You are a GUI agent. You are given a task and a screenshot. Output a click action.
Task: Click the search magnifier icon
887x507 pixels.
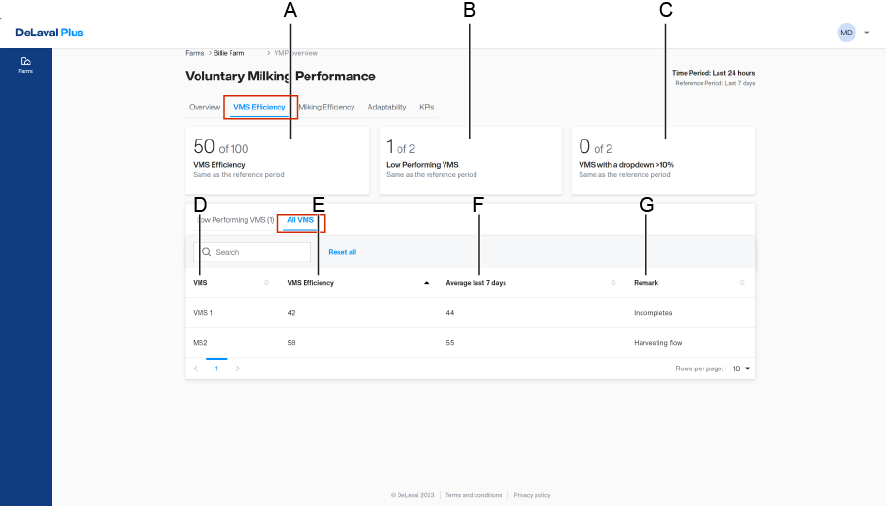click(x=207, y=252)
